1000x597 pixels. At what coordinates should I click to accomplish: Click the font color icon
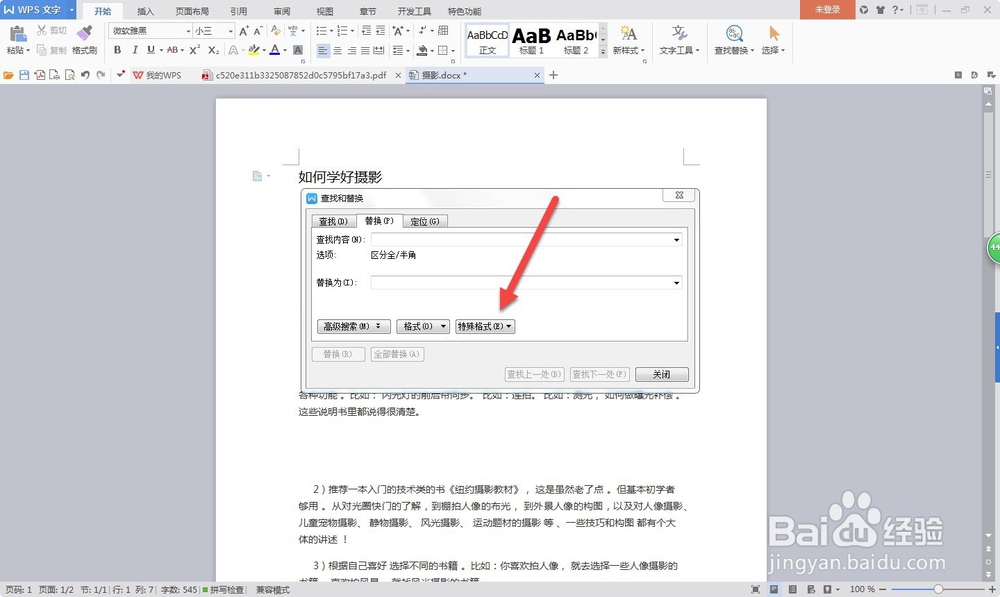tap(274, 49)
